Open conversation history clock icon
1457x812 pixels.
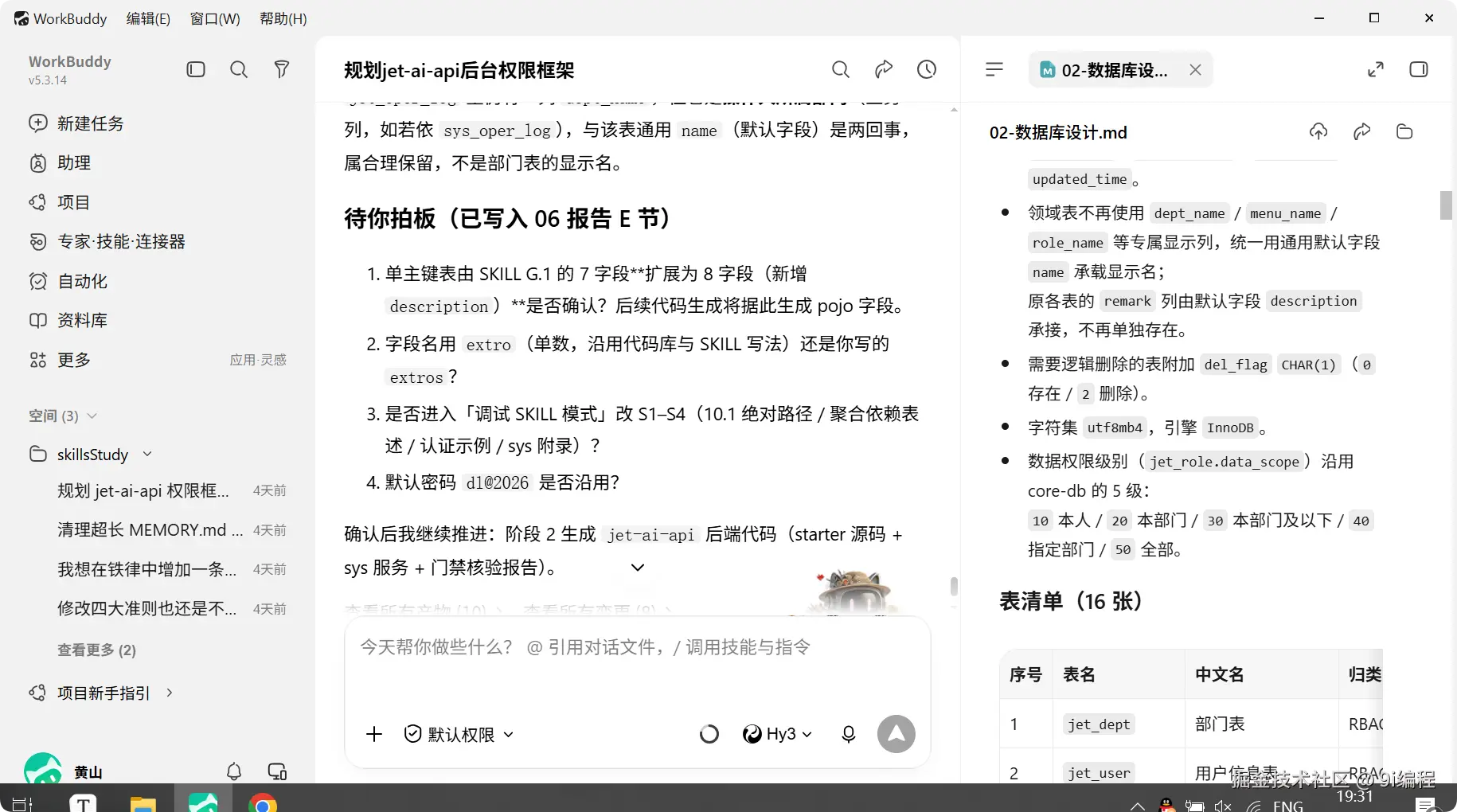(x=927, y=69)
